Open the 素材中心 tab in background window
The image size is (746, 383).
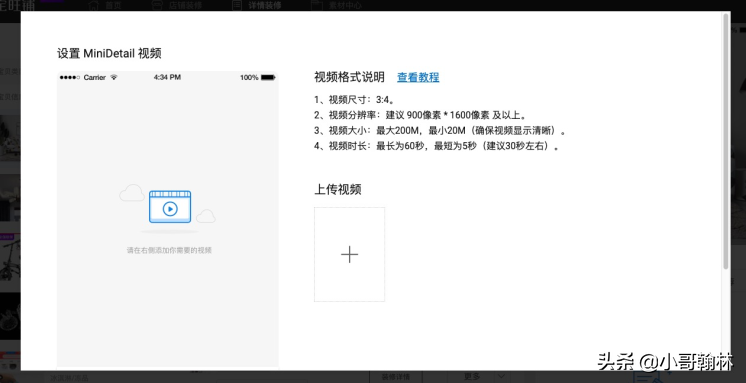tap(345, 6)
